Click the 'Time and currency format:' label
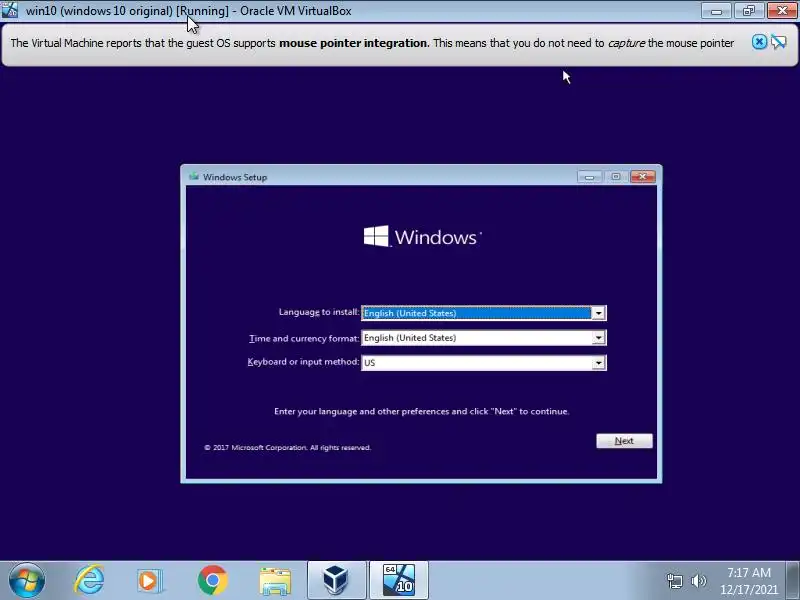The width and height of the screenshot is (800, 600). point(304,338)
